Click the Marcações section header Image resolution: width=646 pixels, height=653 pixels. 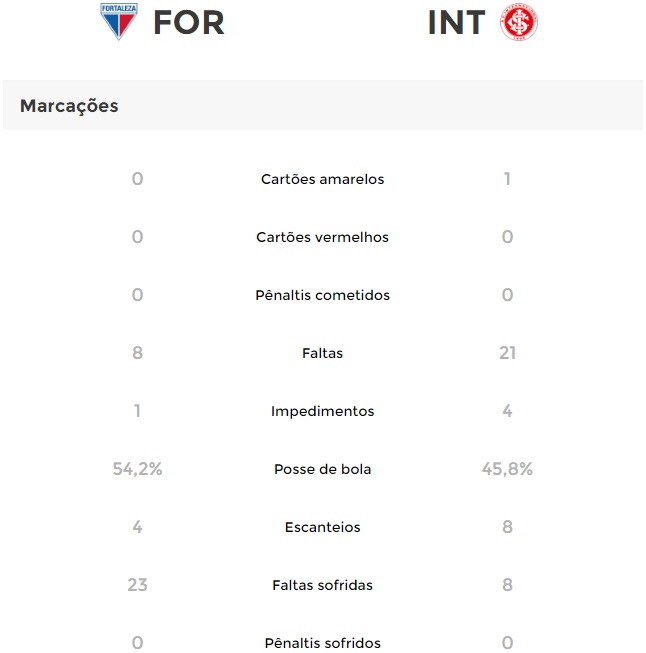(69, 106)
